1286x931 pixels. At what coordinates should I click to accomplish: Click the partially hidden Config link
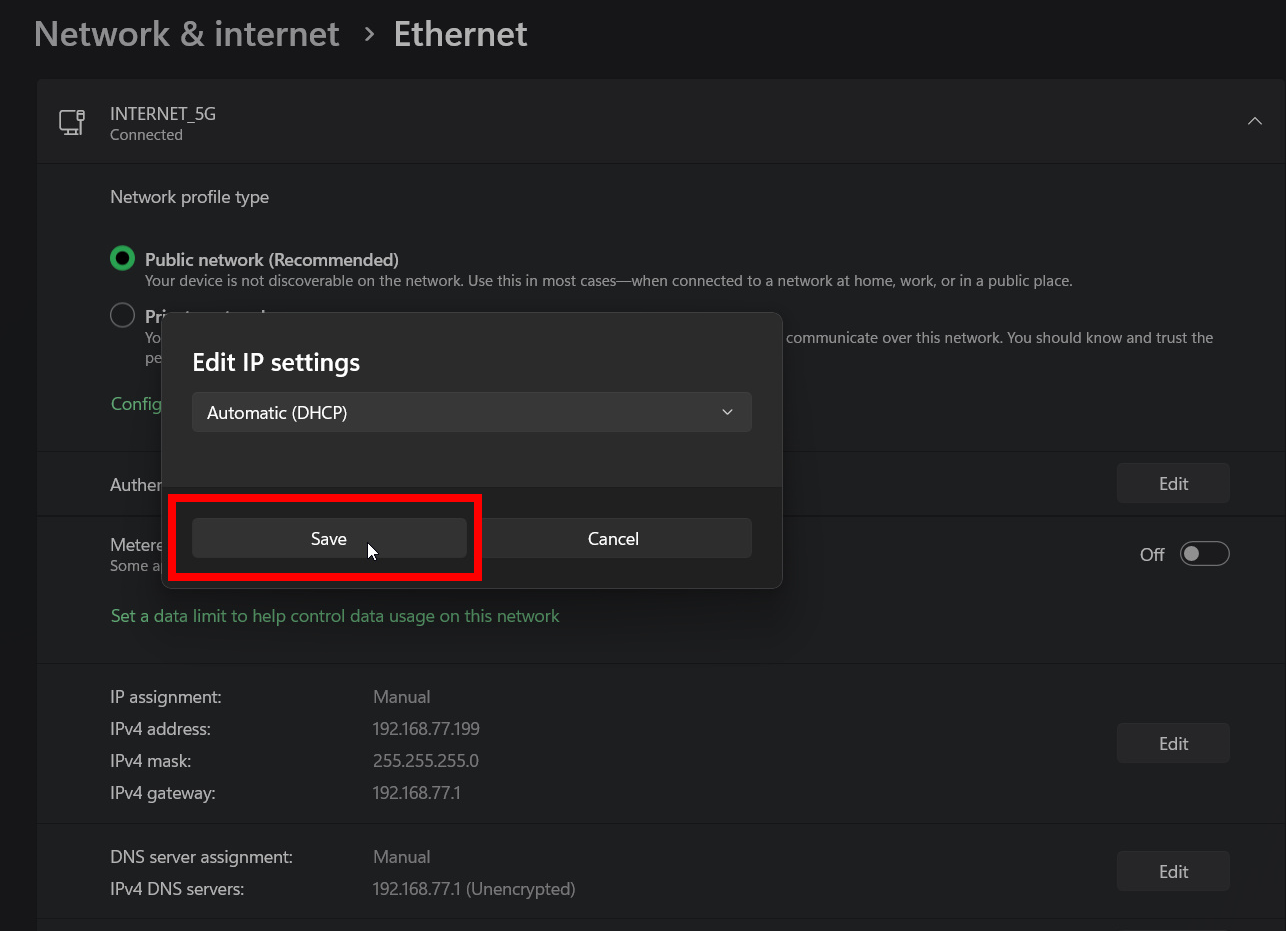pos(136,403)
